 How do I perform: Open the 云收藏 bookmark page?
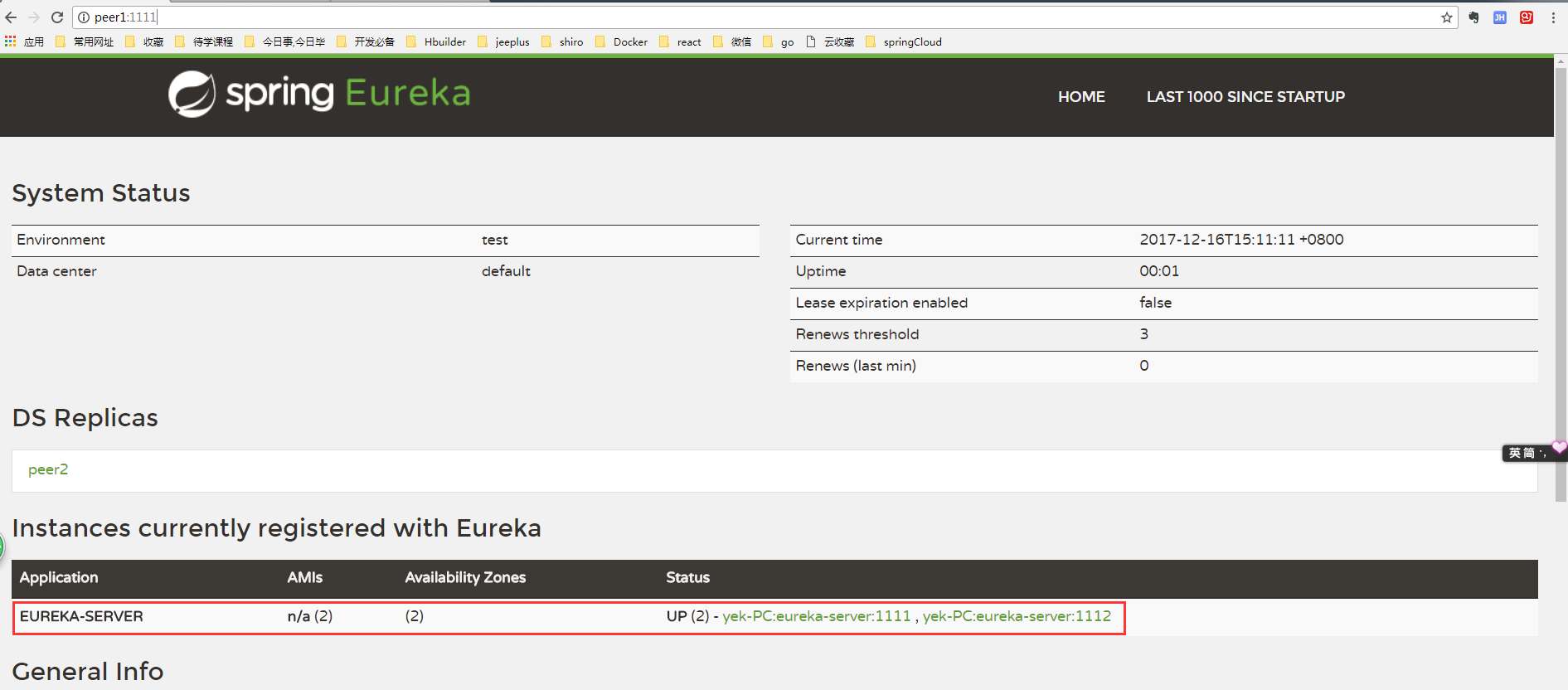(830, 41)
